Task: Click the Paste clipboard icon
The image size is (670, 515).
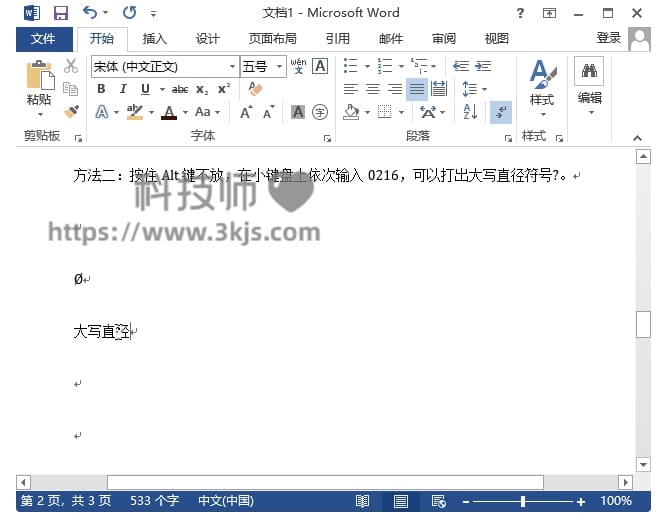Action: (x=40, y=77)
